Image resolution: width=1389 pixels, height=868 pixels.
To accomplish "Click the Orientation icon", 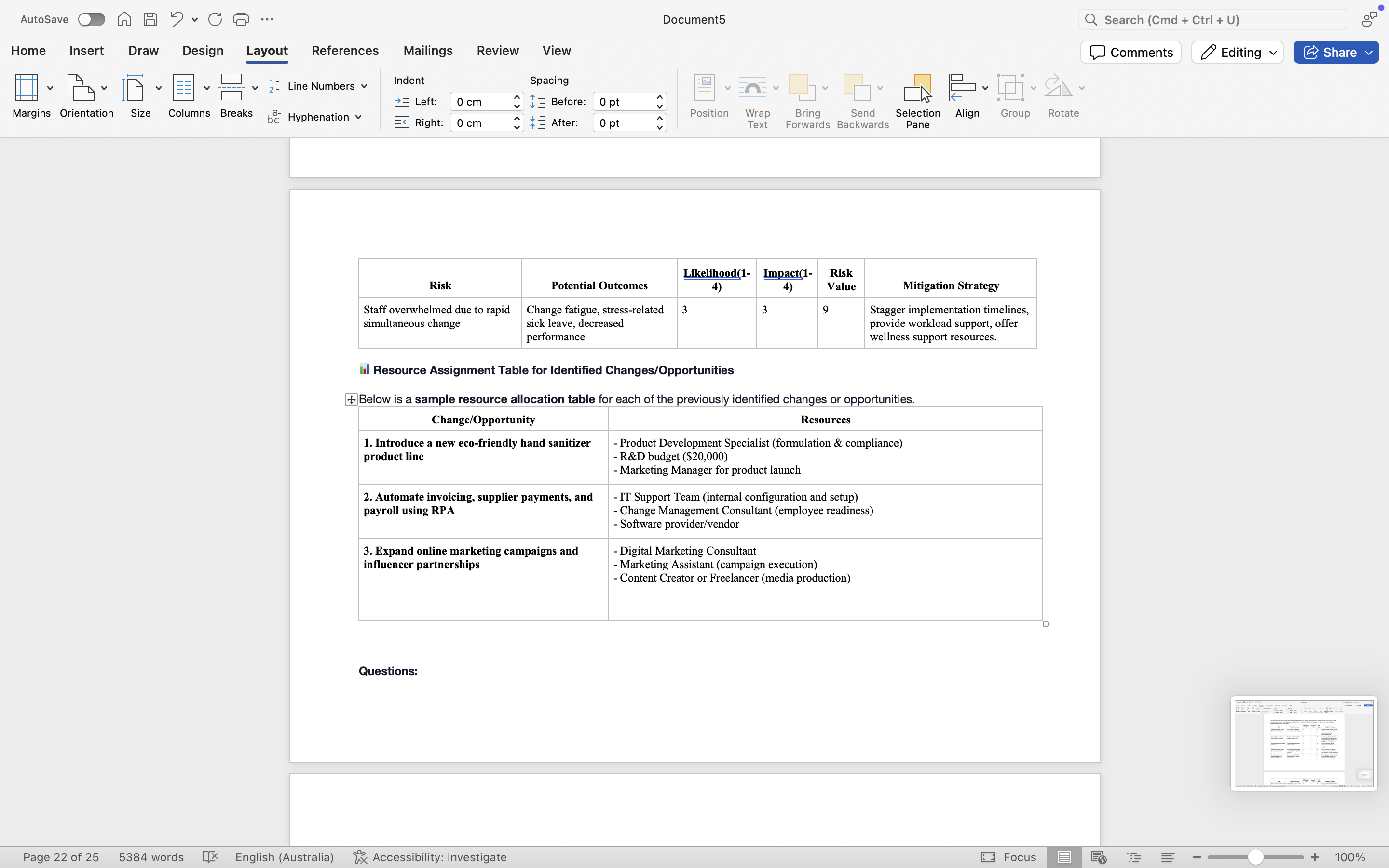I will pos(81,88).
